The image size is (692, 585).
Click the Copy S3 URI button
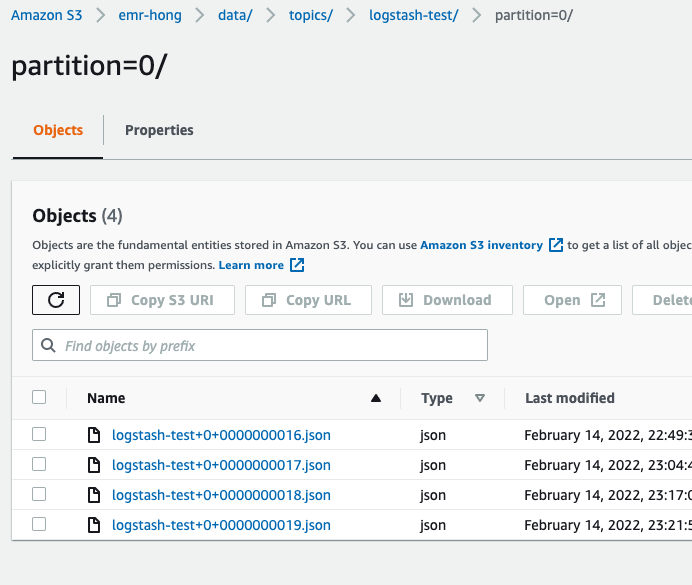[162, 300]
